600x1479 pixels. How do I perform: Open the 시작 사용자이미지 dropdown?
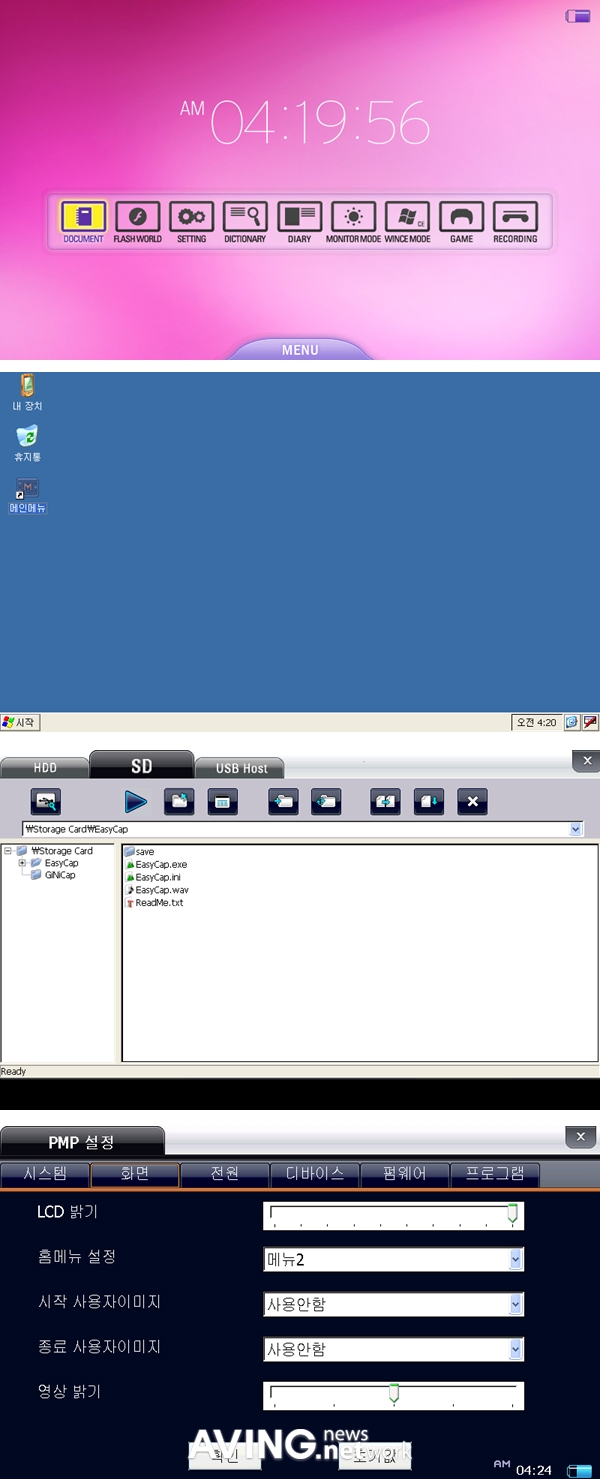coord(516,1304)
